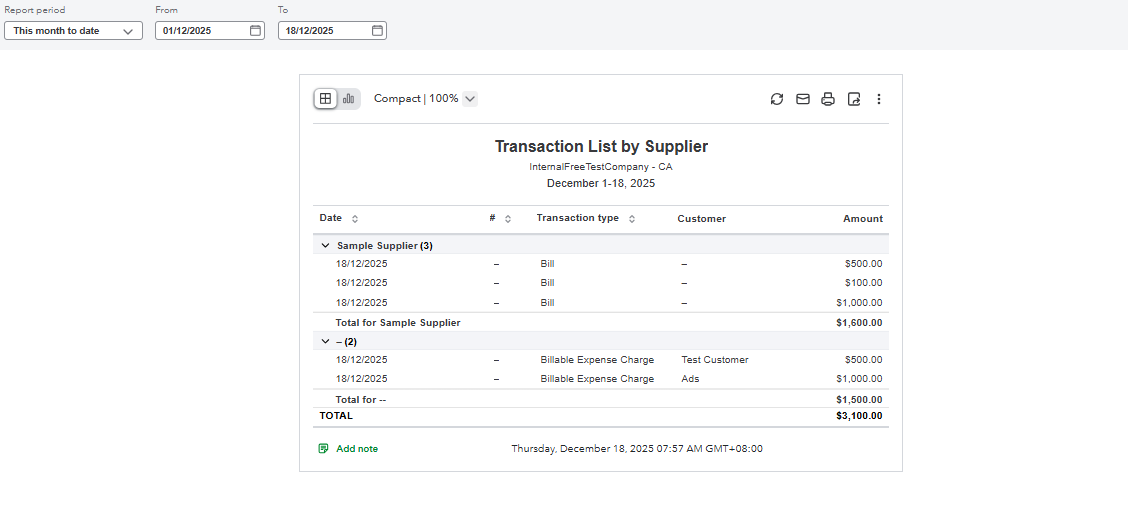Sort by Transaction type column arrows
The width and height of the screenshot is (1128, 524).
[632, 219]
